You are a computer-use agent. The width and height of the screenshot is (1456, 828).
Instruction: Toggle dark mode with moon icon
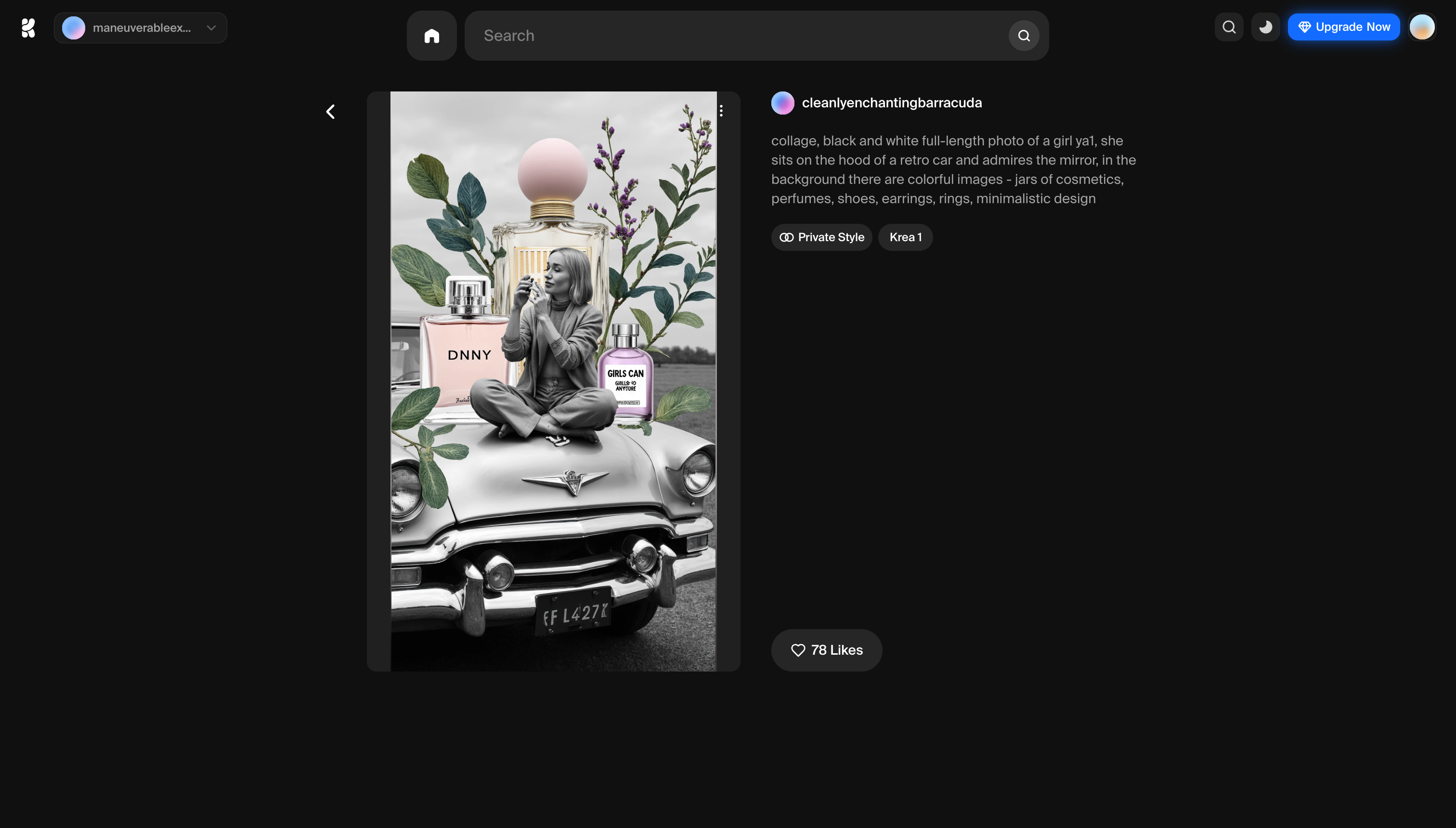[1265, 27]
